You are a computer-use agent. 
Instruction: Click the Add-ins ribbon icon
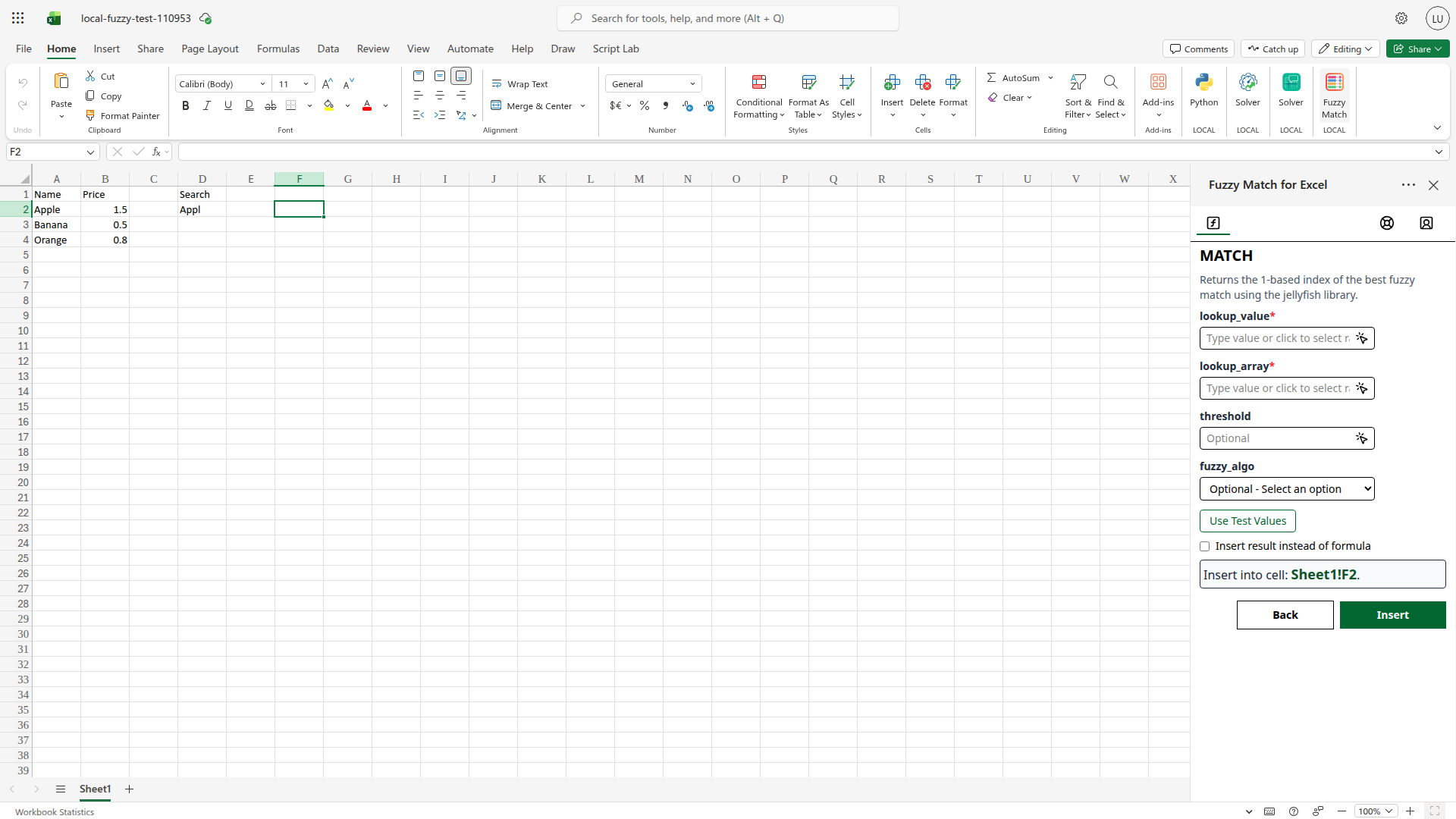[1158, 95]
